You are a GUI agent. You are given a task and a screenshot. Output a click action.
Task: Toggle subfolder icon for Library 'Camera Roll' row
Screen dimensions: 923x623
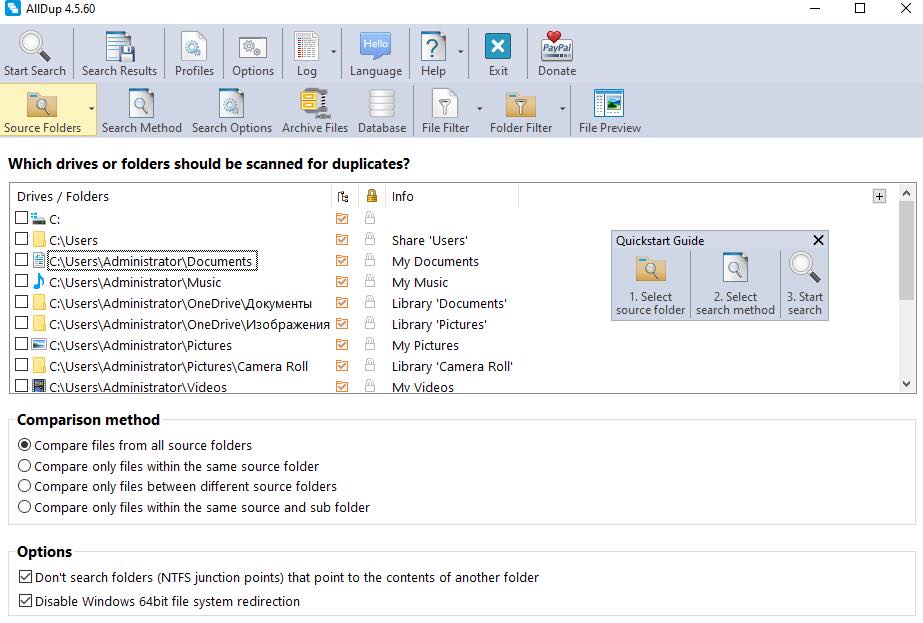(x=342, y=366)
